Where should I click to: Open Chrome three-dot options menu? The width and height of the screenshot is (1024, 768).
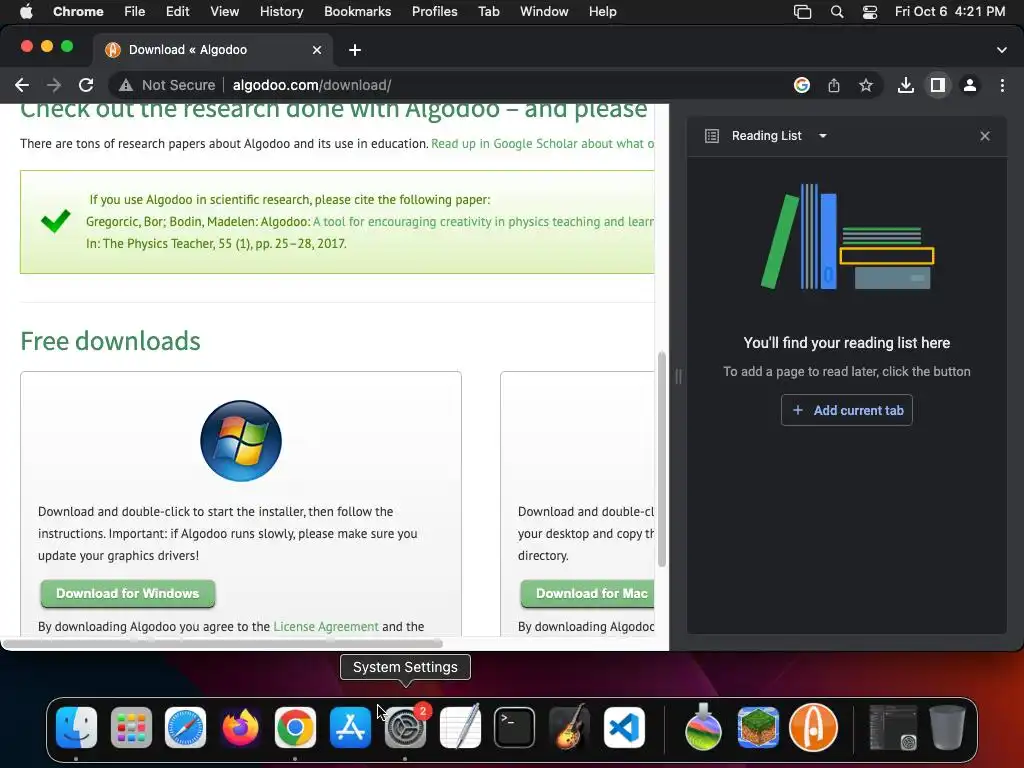point(1002,85)
